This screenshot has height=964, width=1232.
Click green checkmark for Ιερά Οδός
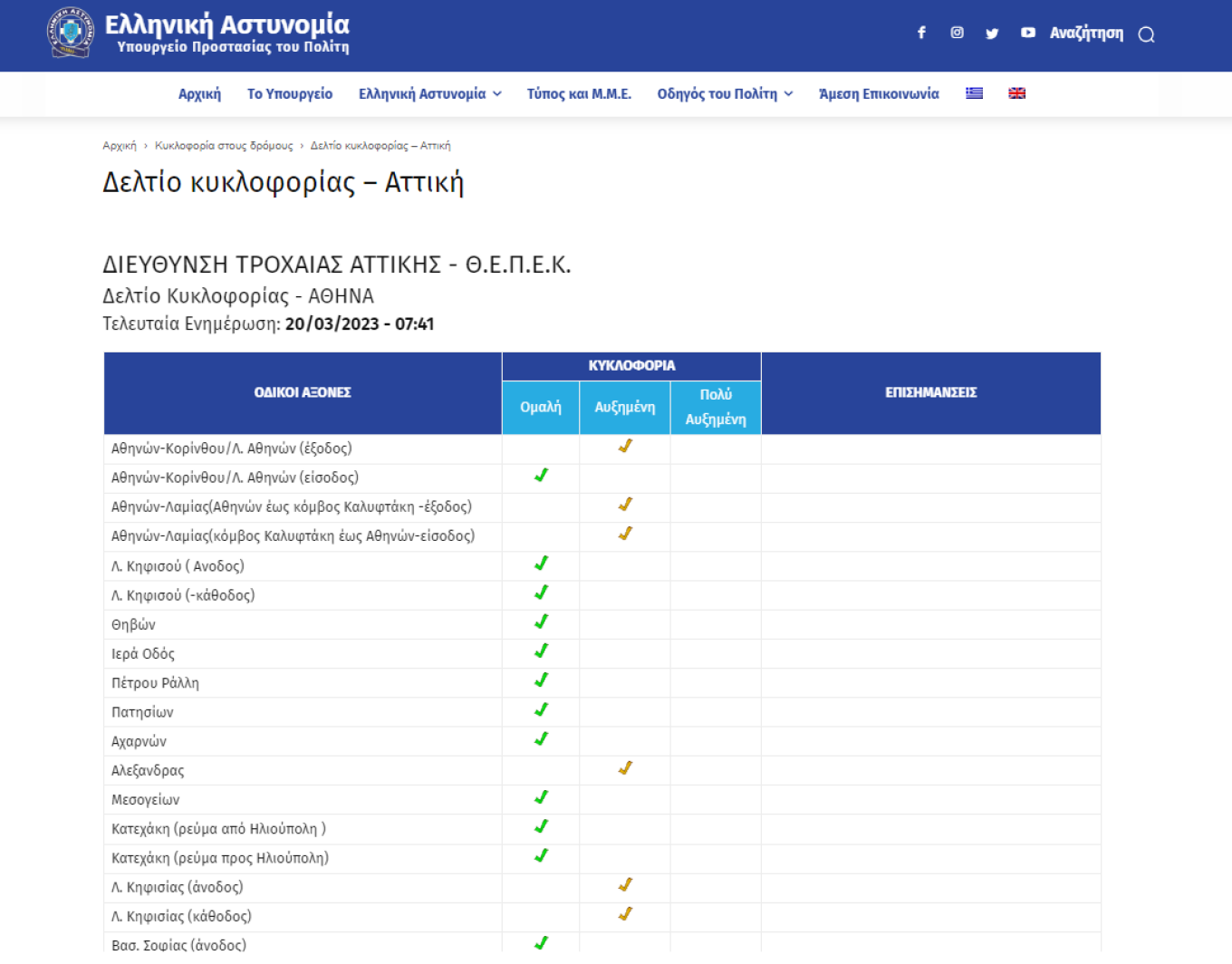[541, 651]
